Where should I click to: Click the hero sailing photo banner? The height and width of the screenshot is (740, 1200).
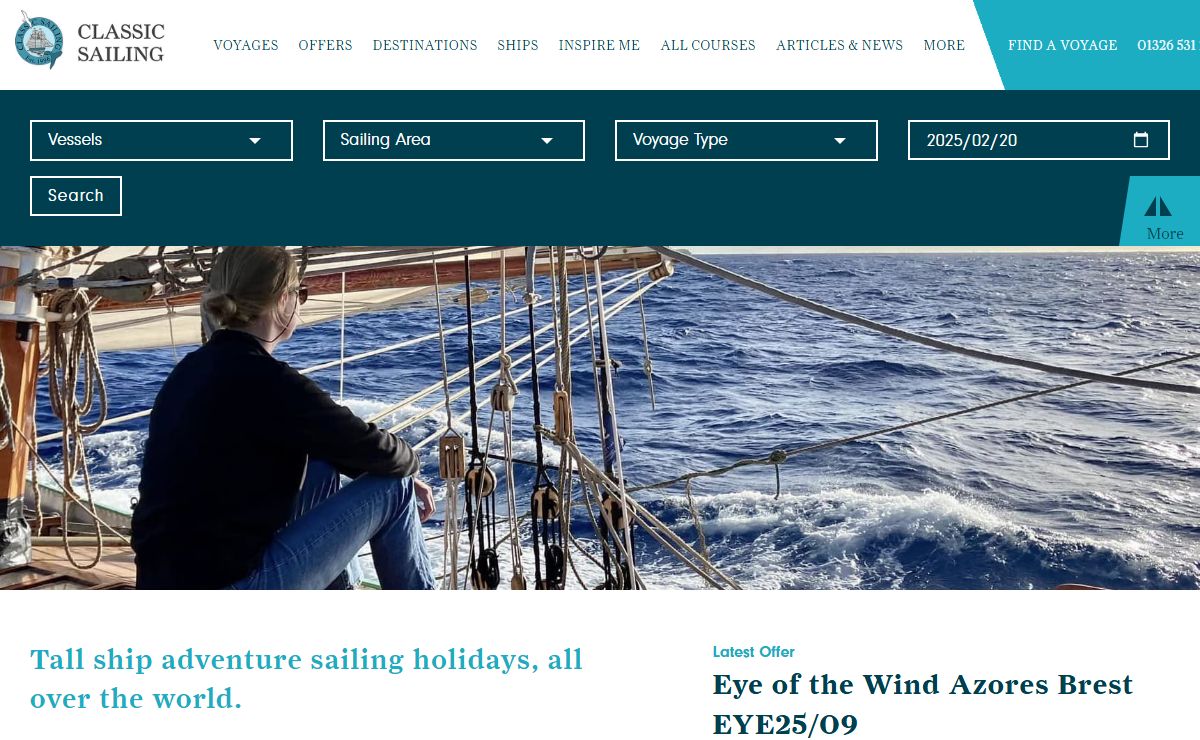click(600, 418)
